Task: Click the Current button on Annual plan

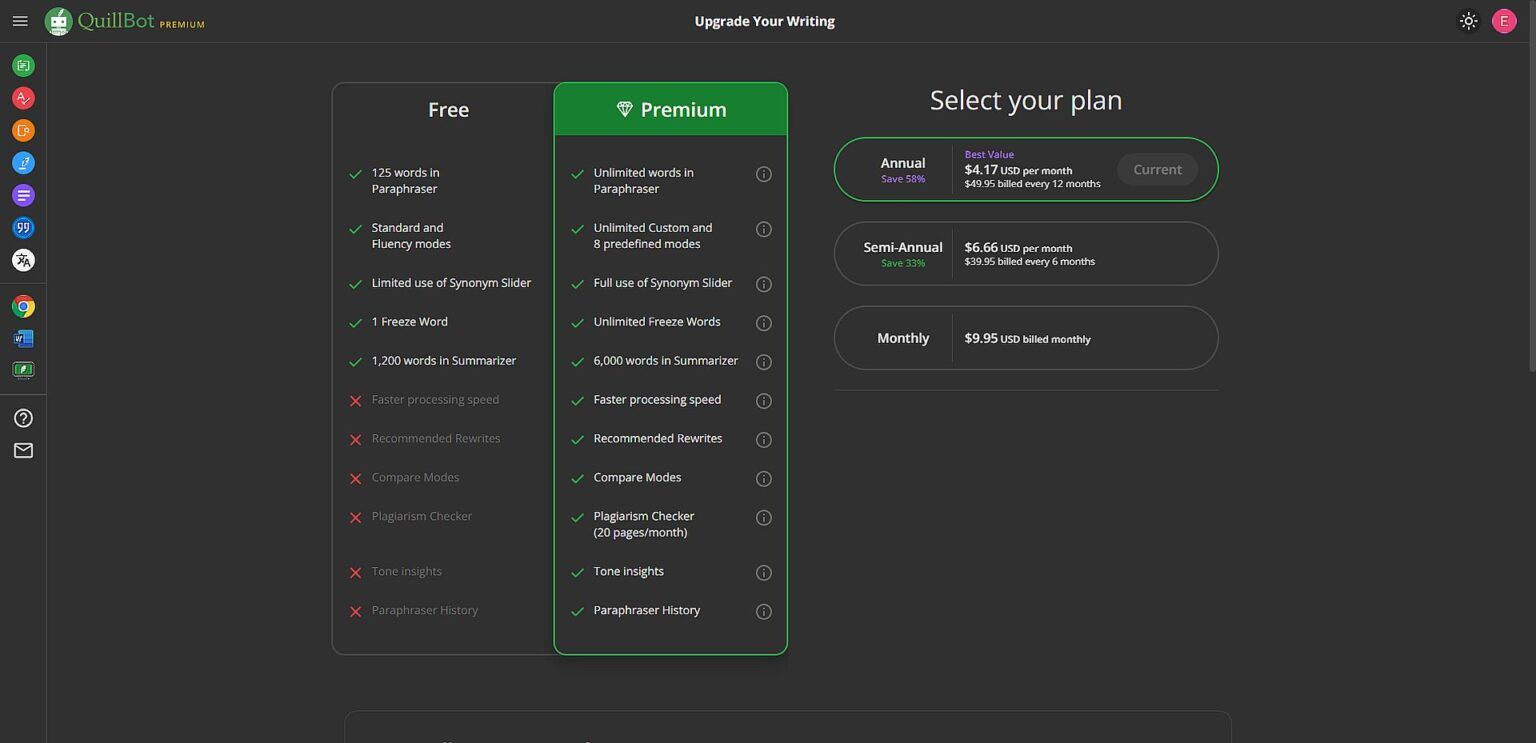Action: 1157,170
